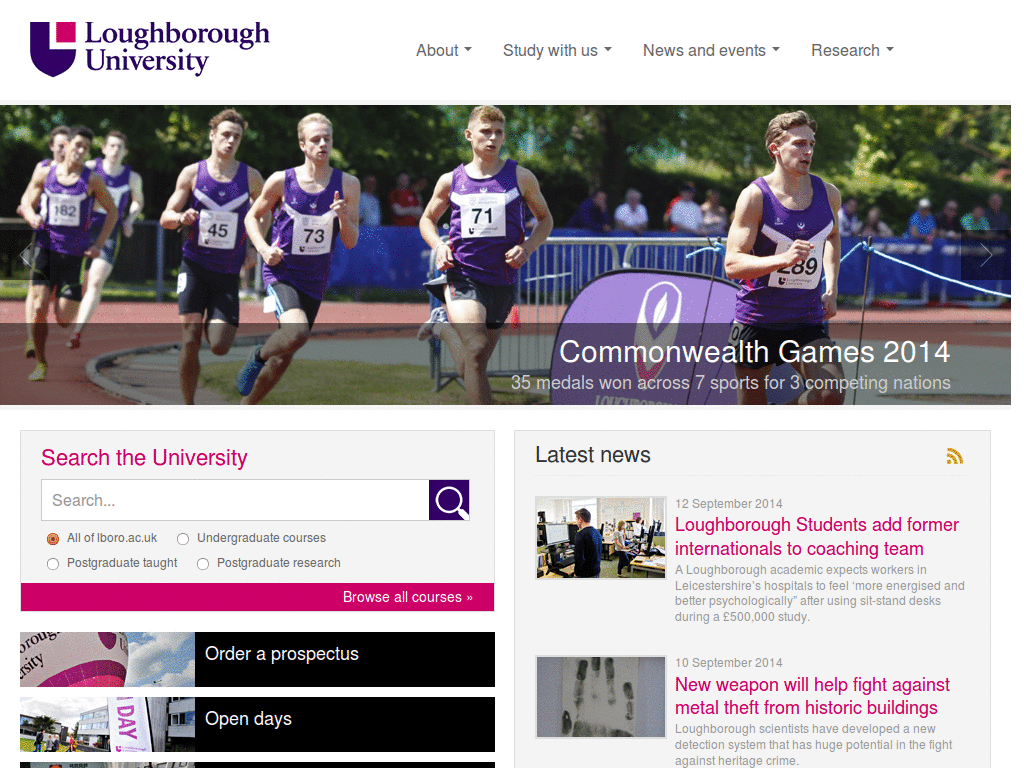The image size is (1024, 768).
Task: Click the '35 medals won across 7 sports' caption
Action: (x=730, y=383)
